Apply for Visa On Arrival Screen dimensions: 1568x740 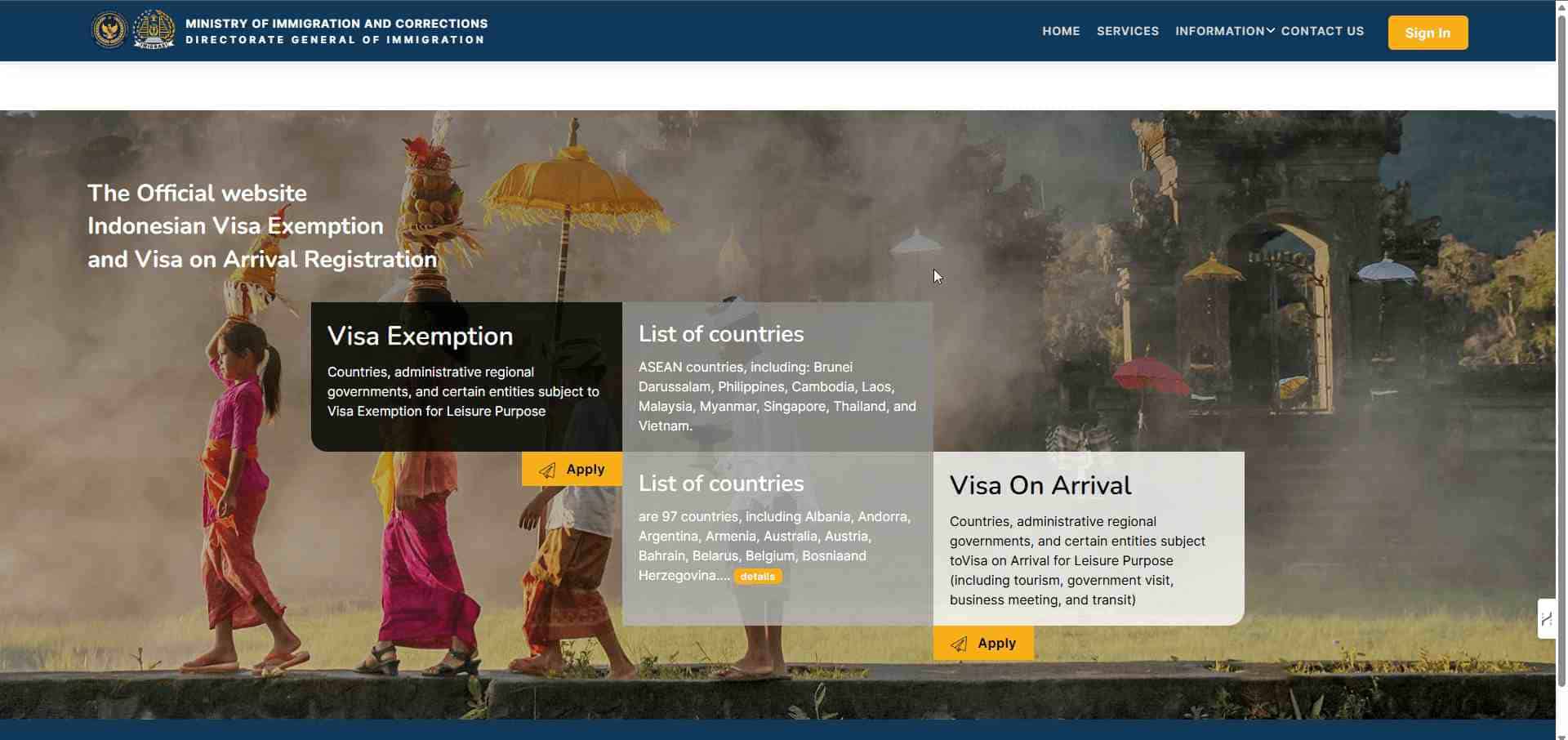[983, 643]
